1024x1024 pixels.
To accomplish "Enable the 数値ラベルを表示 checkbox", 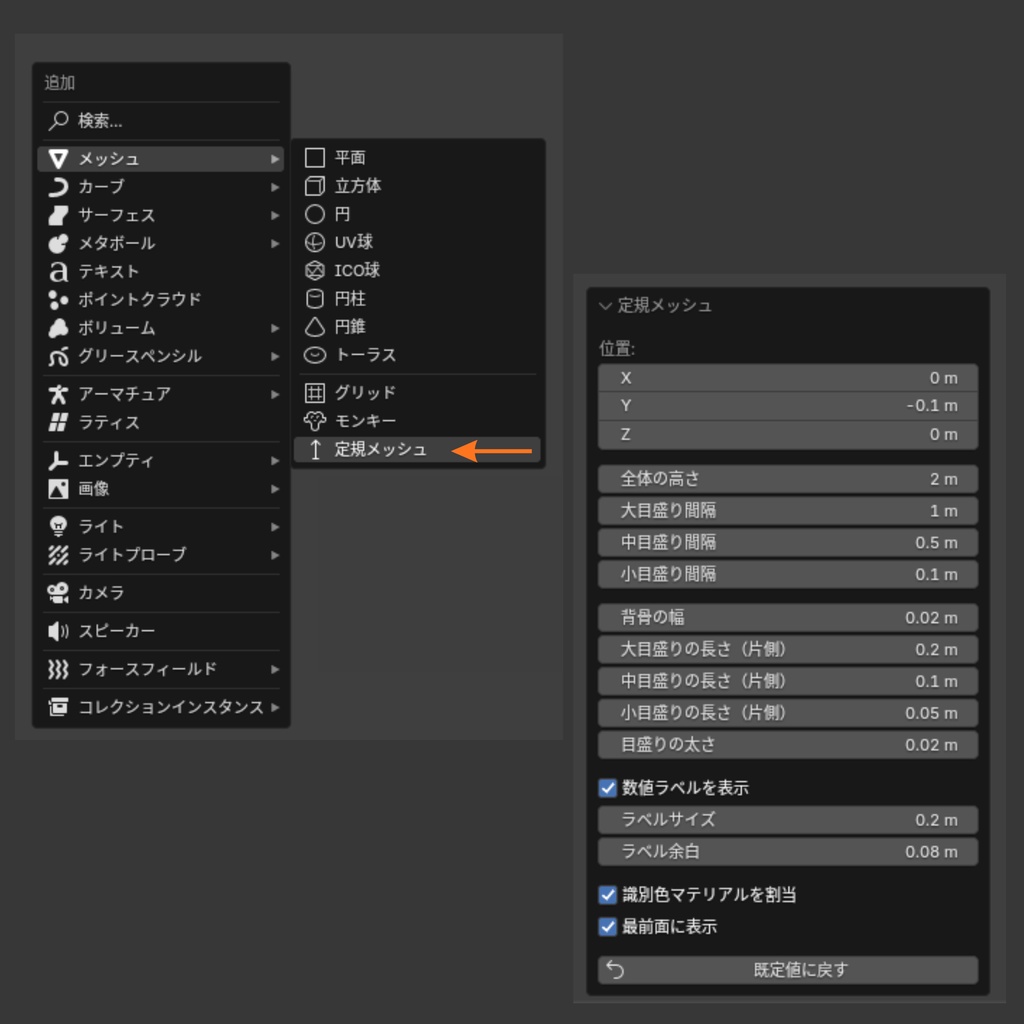I will (x=607, y=788).
